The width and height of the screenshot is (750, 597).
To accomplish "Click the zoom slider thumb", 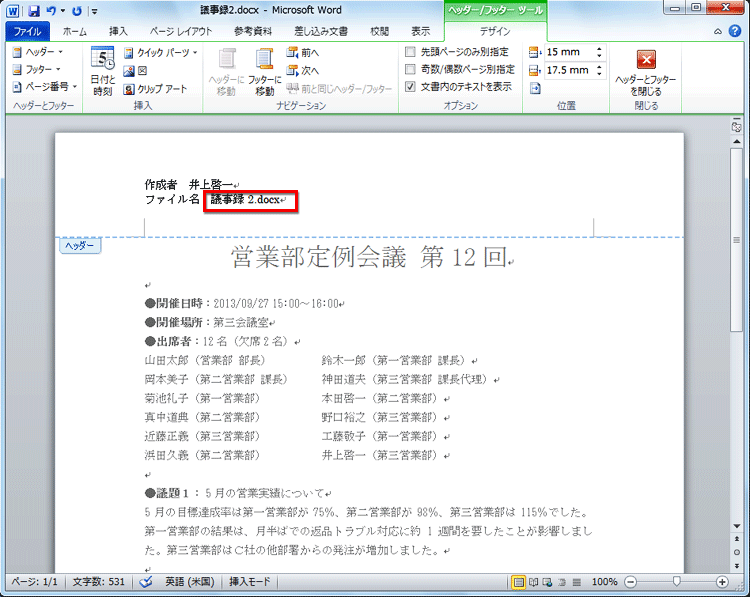I will [x=676, y=582].
